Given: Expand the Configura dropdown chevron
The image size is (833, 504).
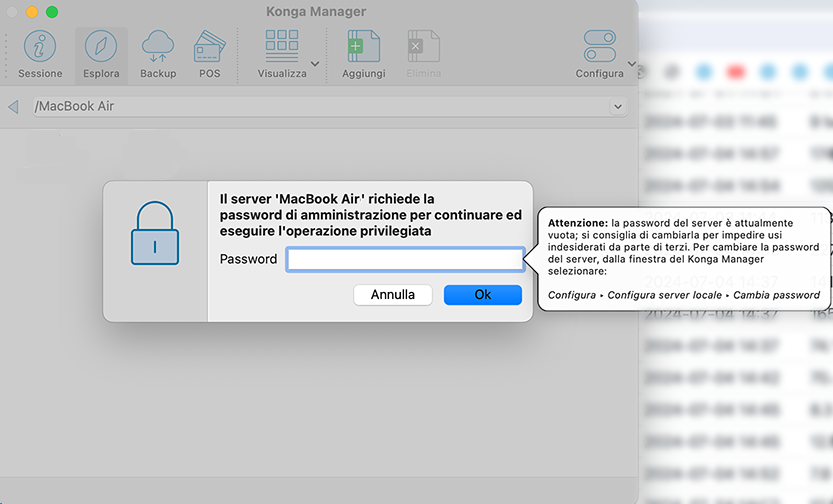Looking at the screenshot, I should click(x=631, y=64).
